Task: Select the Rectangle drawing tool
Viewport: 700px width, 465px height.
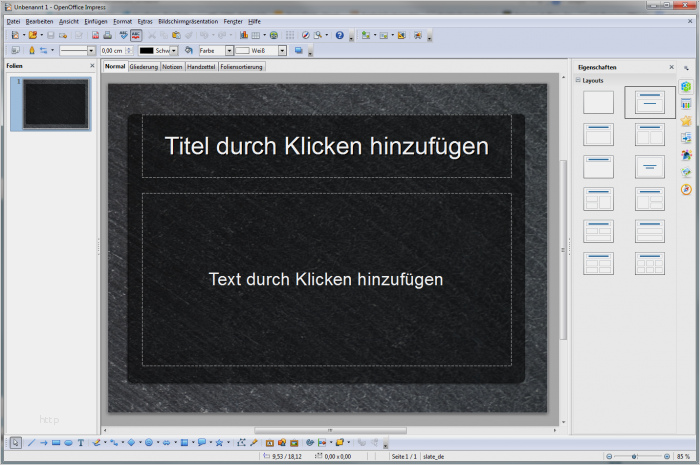Action: click(56, 443)
